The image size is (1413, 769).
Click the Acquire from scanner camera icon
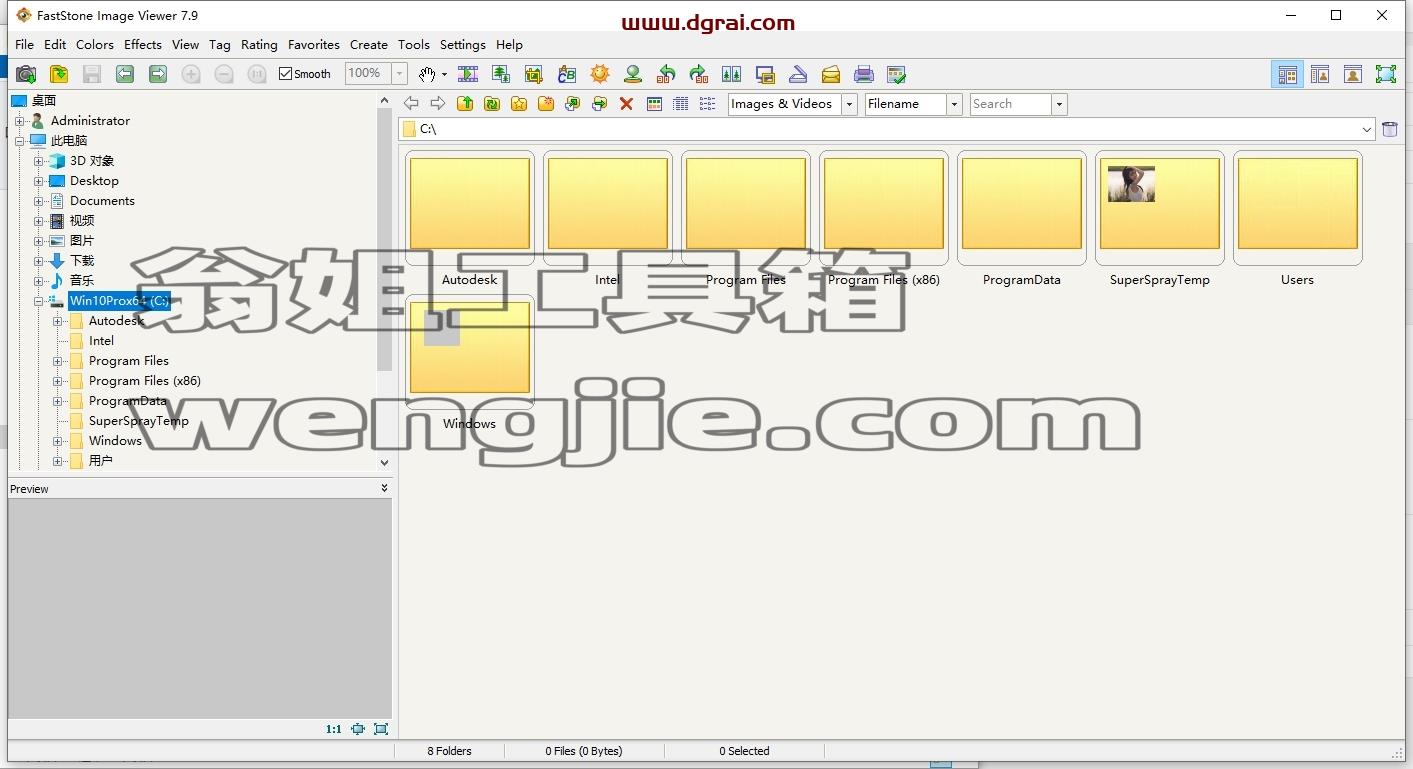tap(26, 74)
